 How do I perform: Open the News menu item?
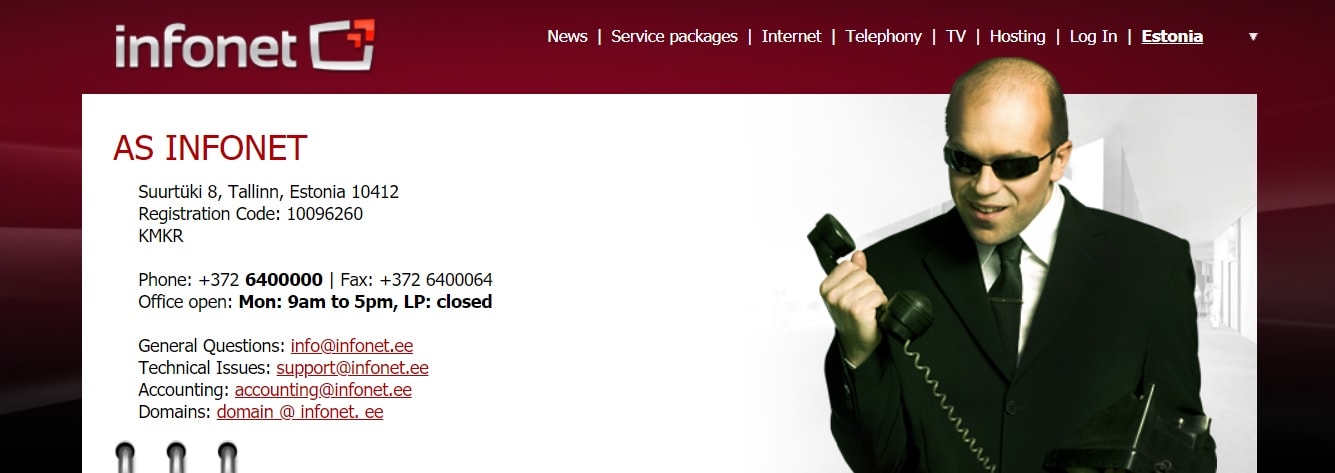(567, 36)
